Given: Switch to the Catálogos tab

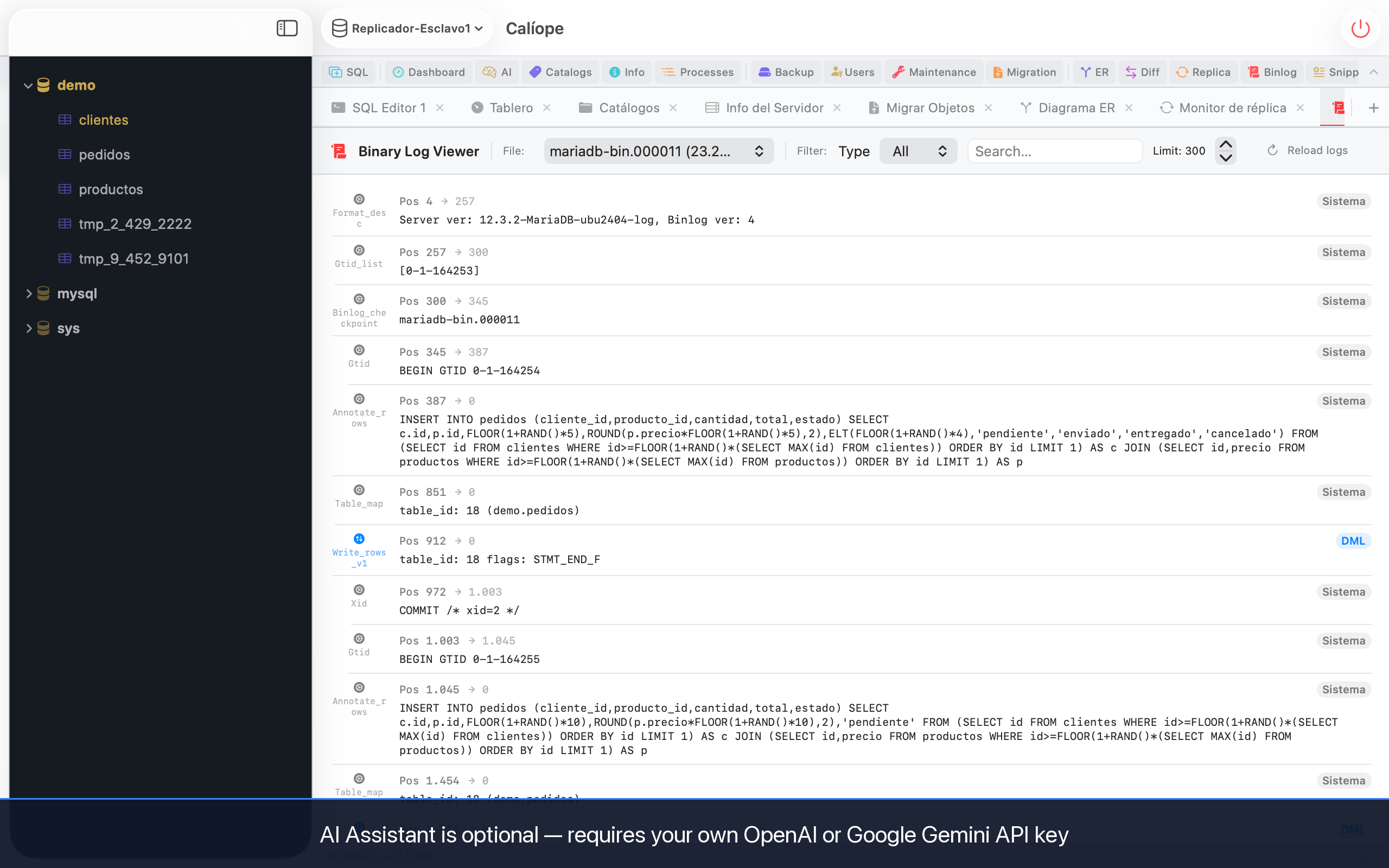Looking at the screenshot, I should tap(619, 108).
